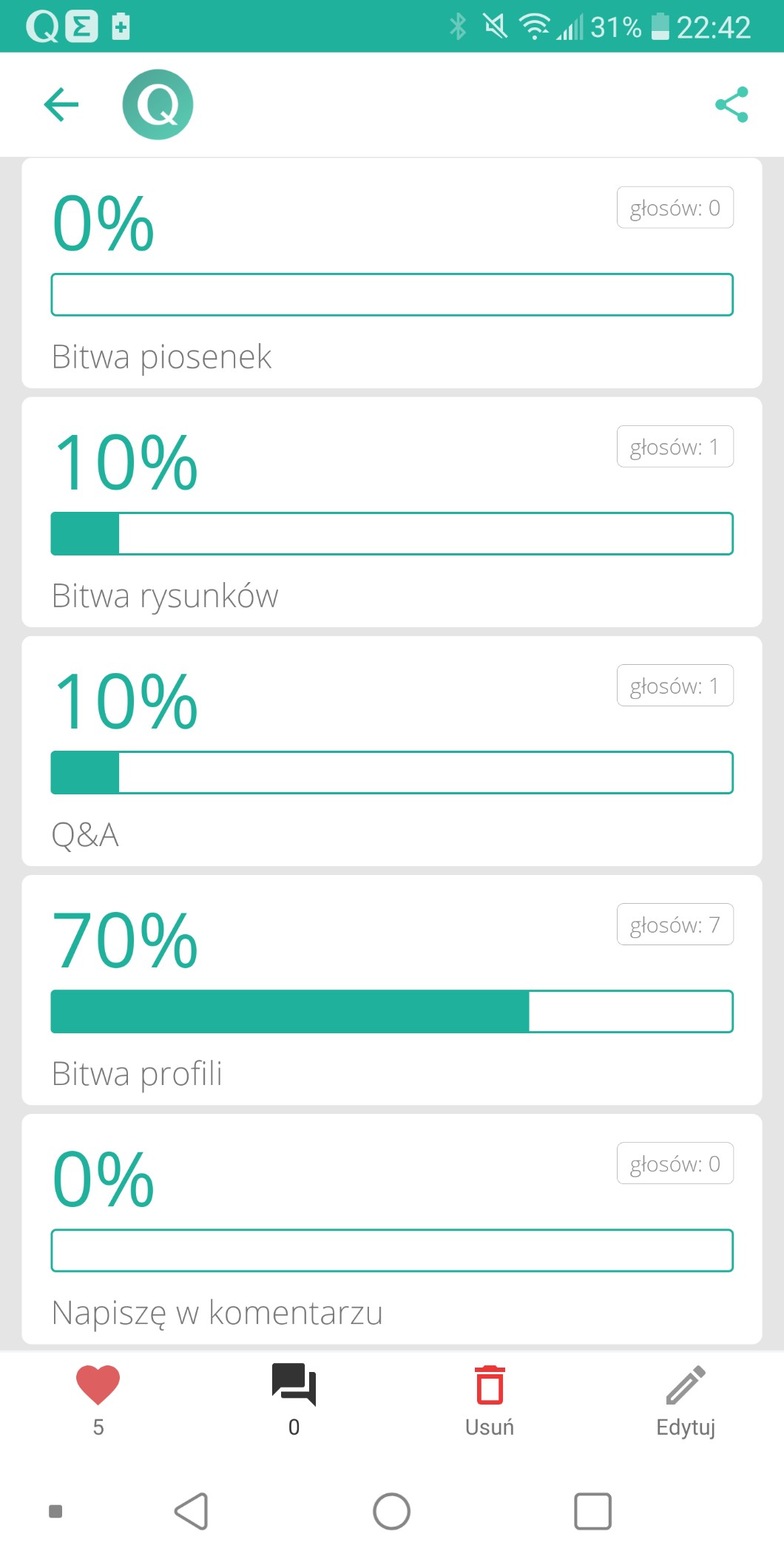Tap the back arrow icon
This screenshot has height=1568, width=784.
click(x=61, y=104)
